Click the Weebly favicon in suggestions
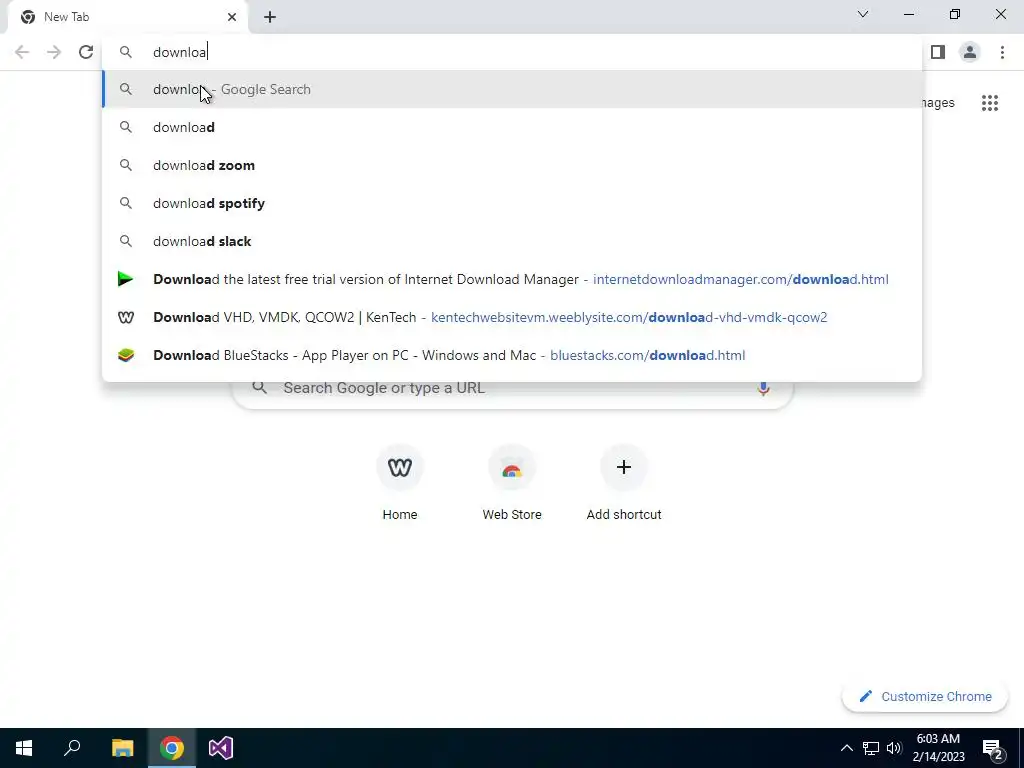1024x768 pixels. tap(125, 317)
